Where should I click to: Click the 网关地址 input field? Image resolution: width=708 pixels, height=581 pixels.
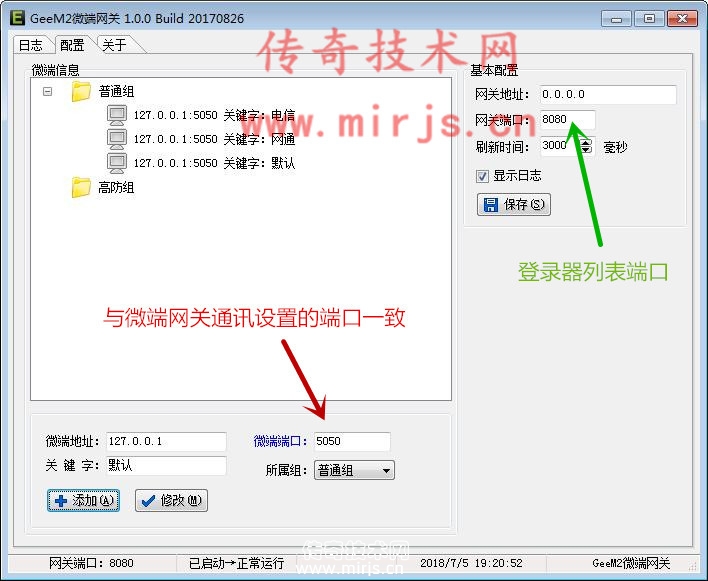(x=608, y=94)
